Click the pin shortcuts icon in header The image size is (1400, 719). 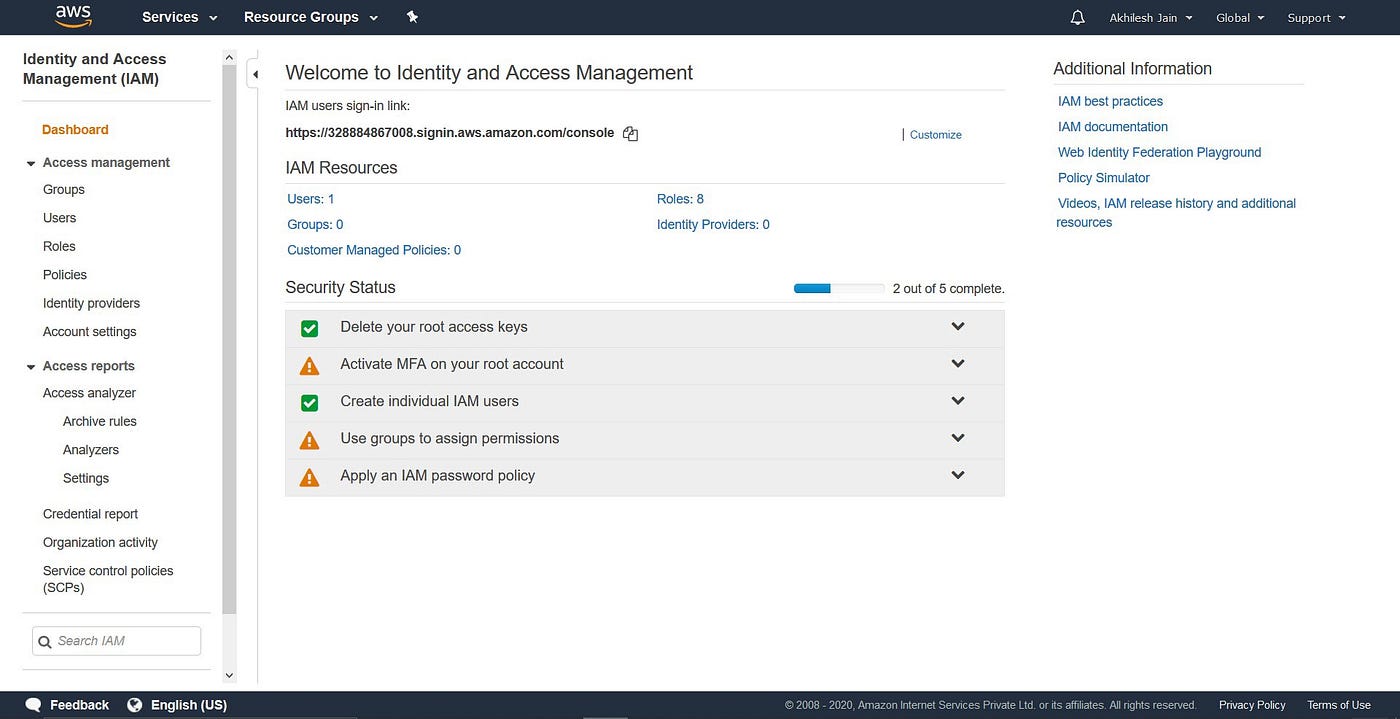click(x=412, y=17)
